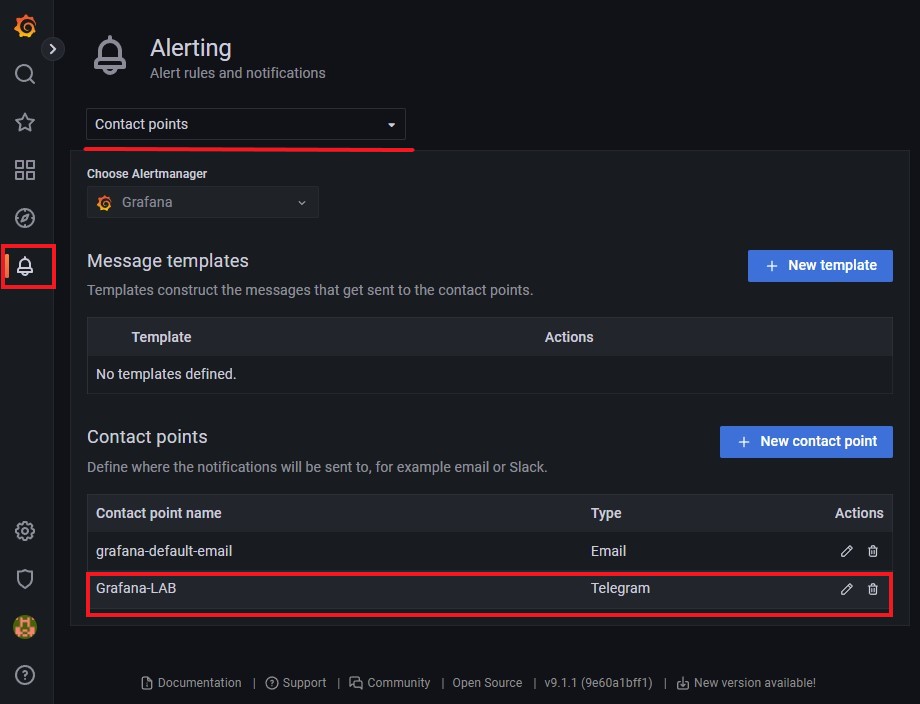The height and width of the screenshot is (704, 920).
Task: Click the Email type cell
Action: click(x=608, y=551)
